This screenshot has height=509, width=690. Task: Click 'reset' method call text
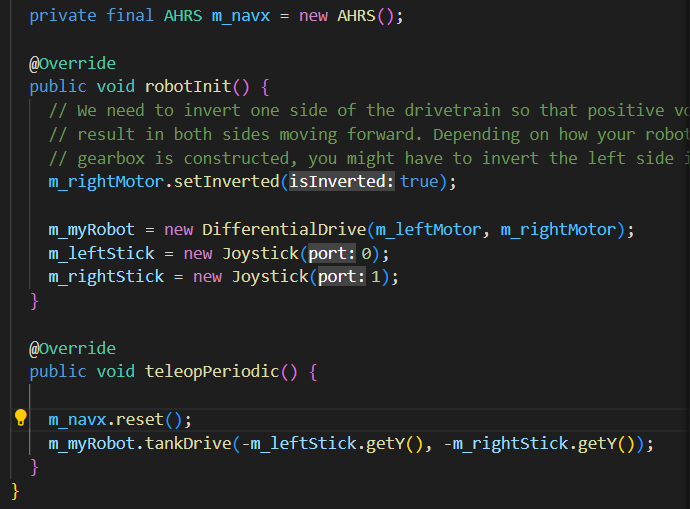point(139,420)
